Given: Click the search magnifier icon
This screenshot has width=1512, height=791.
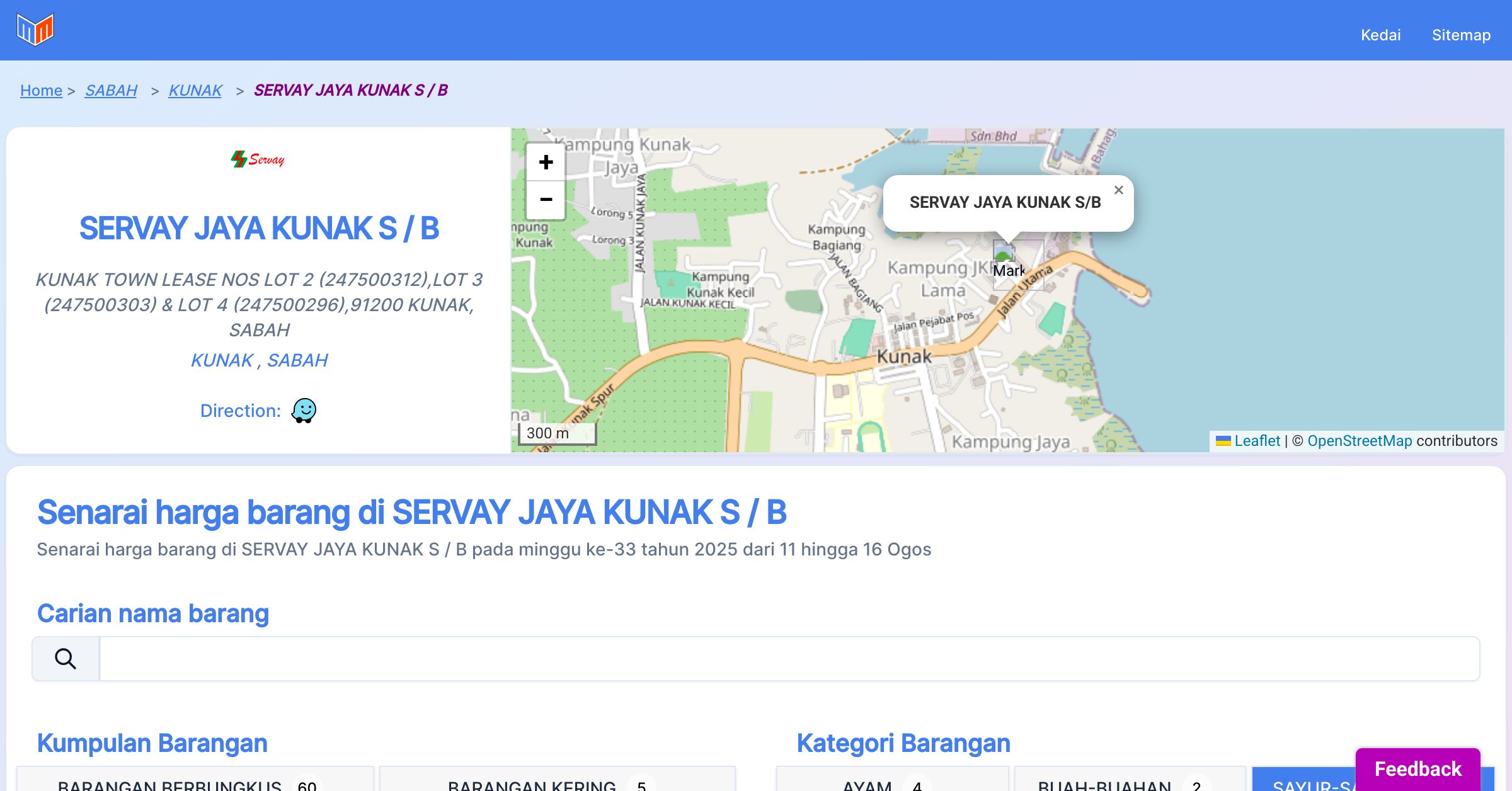Looking at the screenshot, I should click(x=66, y=659).
